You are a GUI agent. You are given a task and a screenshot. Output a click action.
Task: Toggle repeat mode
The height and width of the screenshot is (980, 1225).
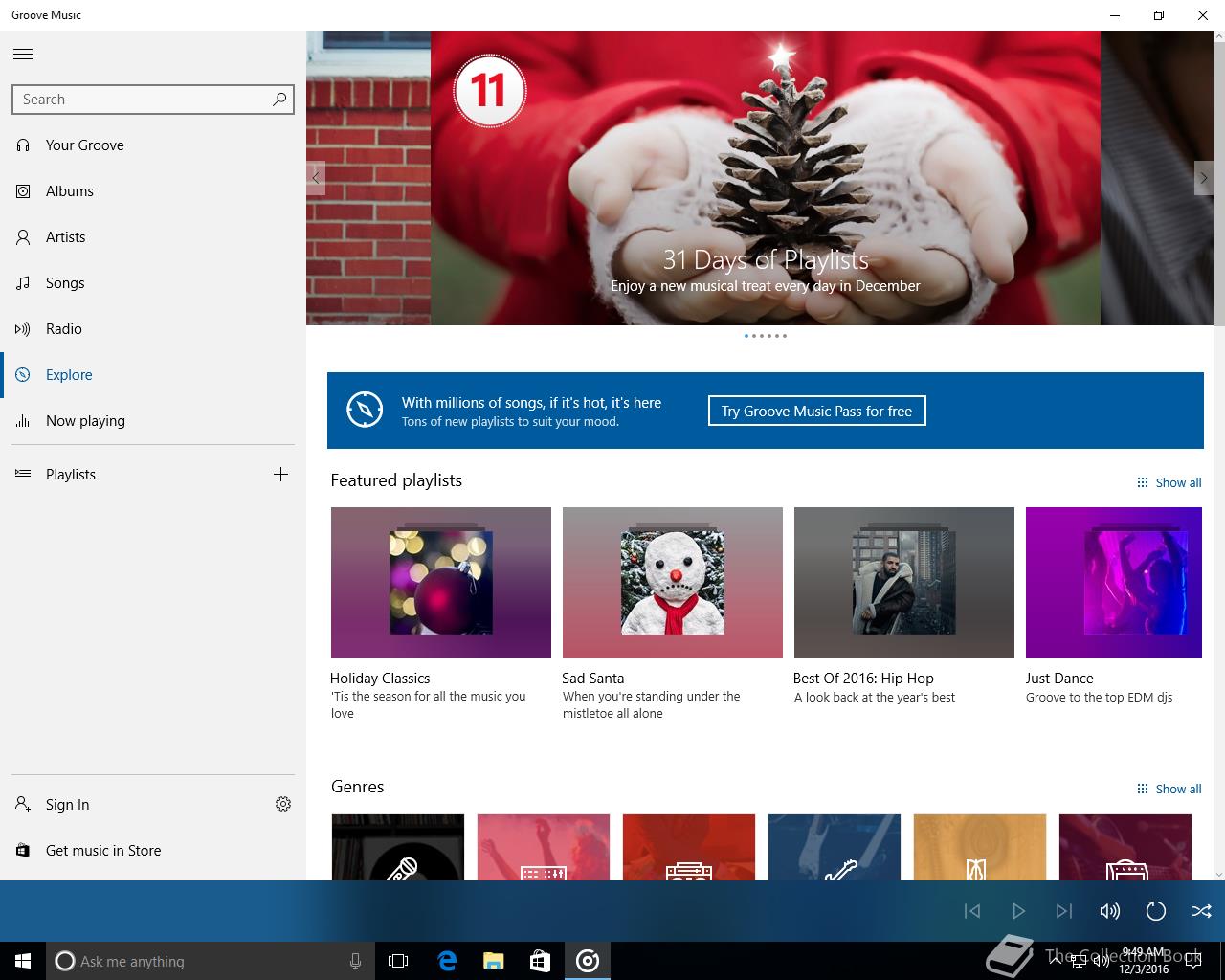[1156, 911]
